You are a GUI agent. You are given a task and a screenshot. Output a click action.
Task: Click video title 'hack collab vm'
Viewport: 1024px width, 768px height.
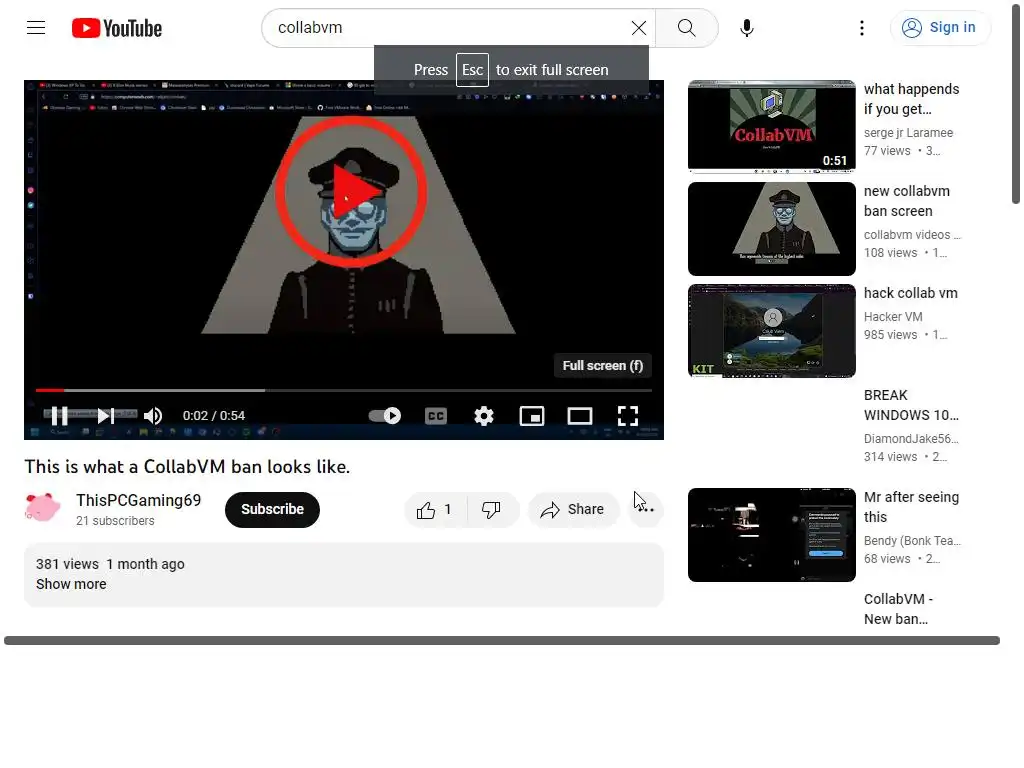910,293
